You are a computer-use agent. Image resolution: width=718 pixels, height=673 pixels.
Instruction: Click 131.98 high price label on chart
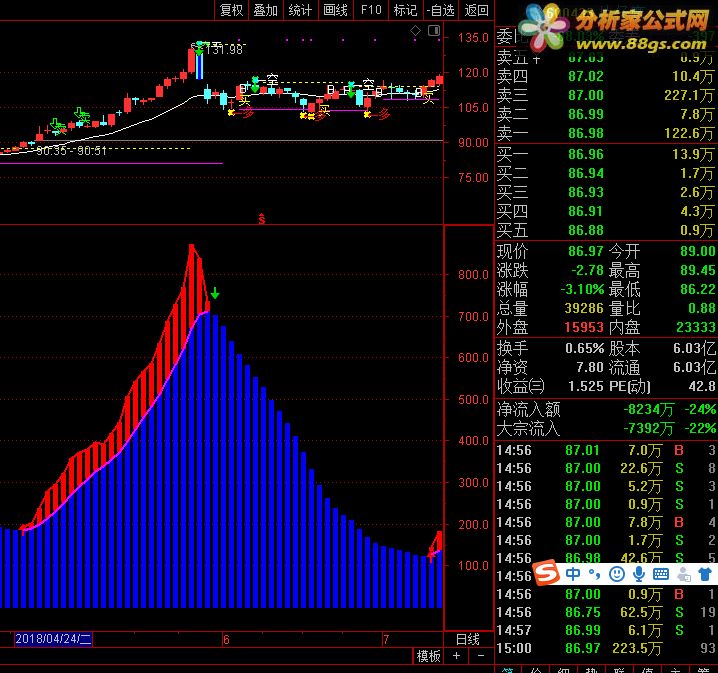pyautogui.click(x=224, y=49)
